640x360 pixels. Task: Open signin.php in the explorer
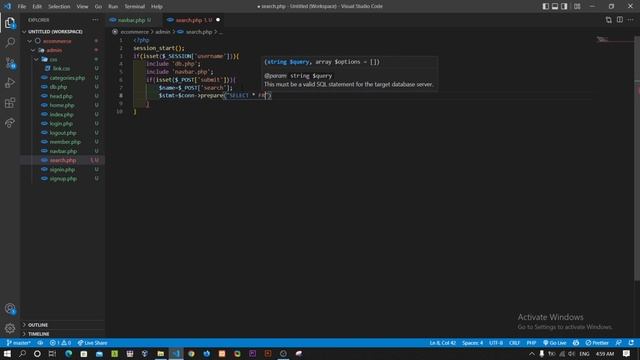[62, 169]
